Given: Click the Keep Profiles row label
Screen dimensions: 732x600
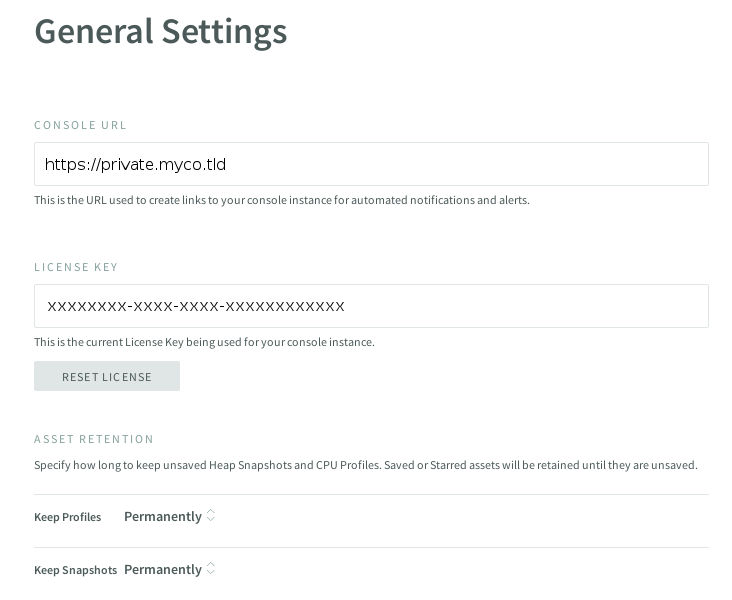Looking at the screenshot, I should pyautogui.click(x=68, y=517).
